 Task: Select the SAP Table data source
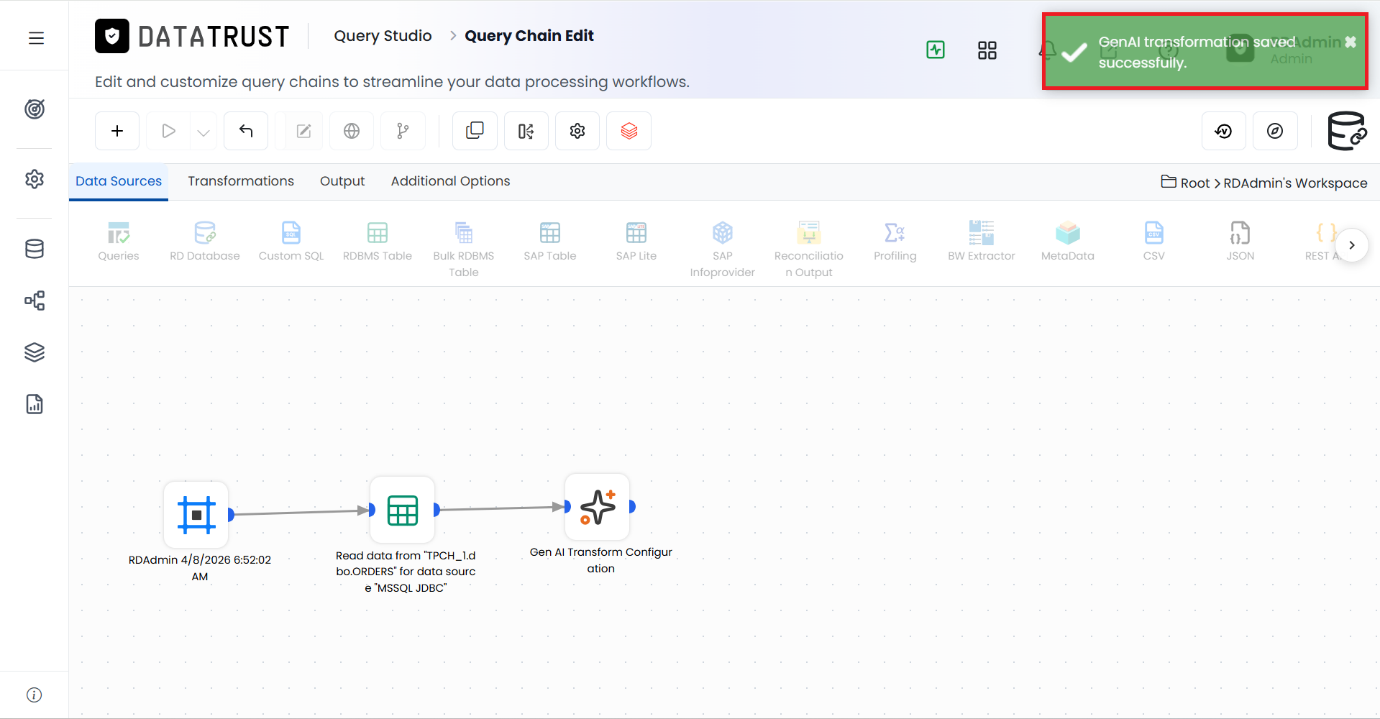click(550, 242)
